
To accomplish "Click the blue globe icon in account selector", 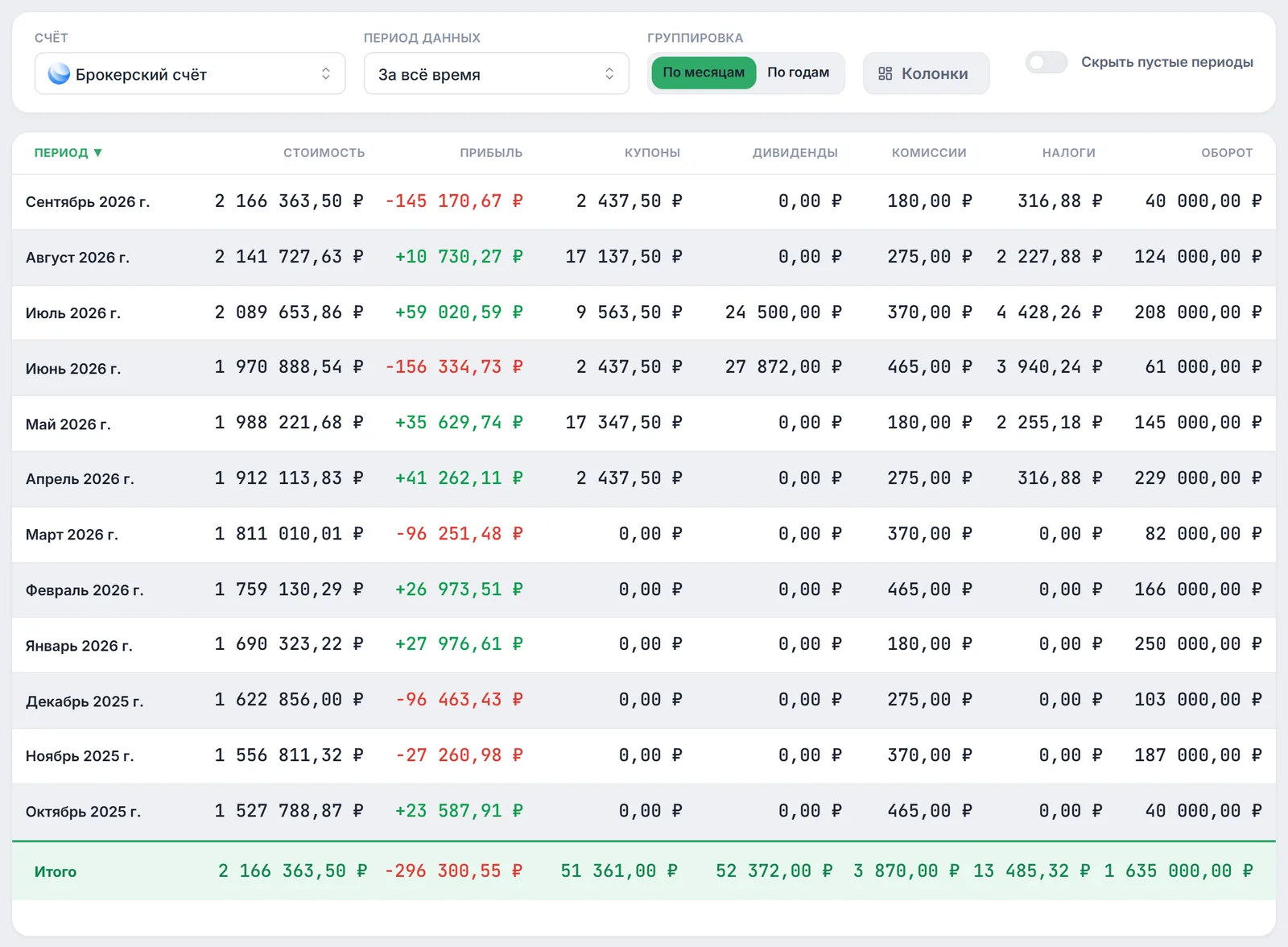I will point(59,74).
